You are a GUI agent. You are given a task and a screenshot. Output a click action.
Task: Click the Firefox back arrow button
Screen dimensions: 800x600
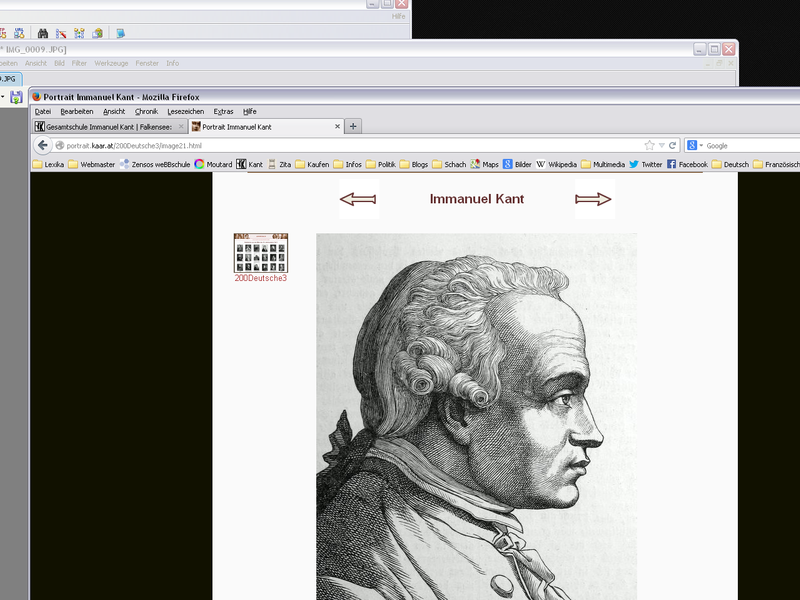43,145
